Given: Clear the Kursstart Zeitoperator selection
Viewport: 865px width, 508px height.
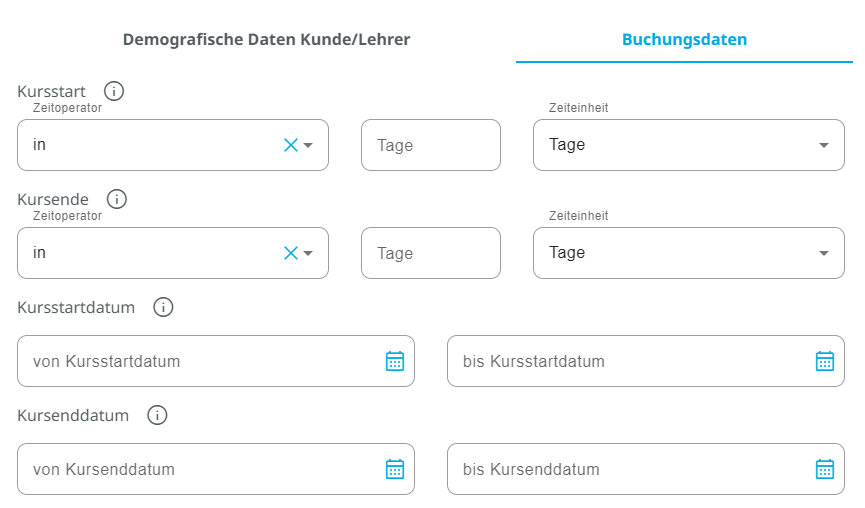Looking at the screenshot, I should pyautogui.click(x=291, y=145).
